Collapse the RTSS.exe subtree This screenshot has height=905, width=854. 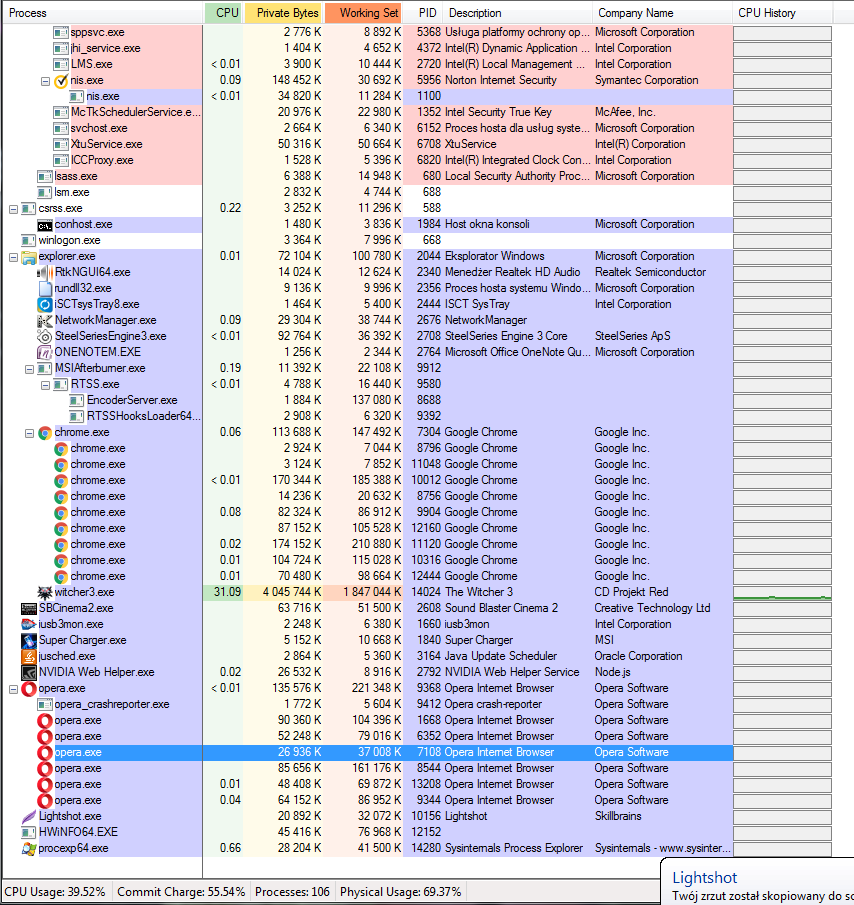(46, 384)
